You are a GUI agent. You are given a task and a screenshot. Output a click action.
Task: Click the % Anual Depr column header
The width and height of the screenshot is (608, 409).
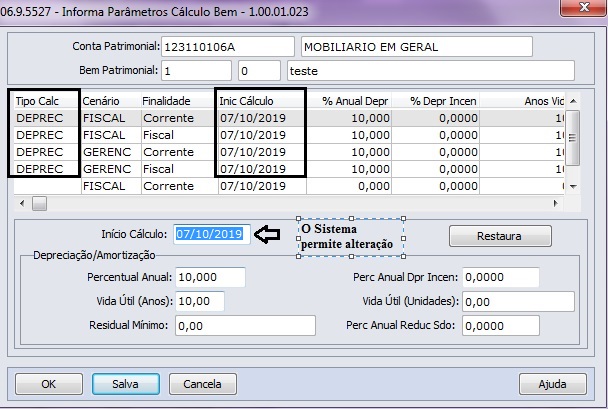[349, 101]
